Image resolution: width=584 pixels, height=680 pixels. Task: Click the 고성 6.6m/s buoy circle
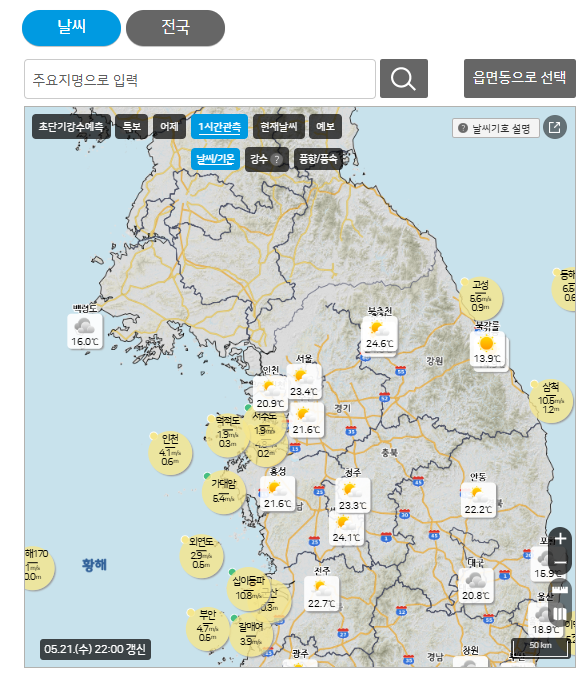(481, 299)
